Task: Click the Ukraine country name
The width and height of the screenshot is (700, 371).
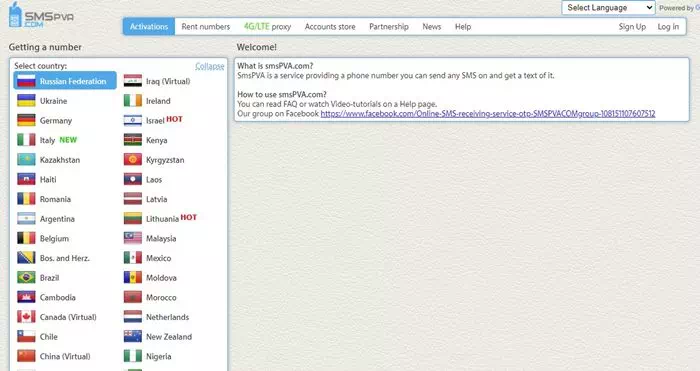Action: click(x=54, y=101)
